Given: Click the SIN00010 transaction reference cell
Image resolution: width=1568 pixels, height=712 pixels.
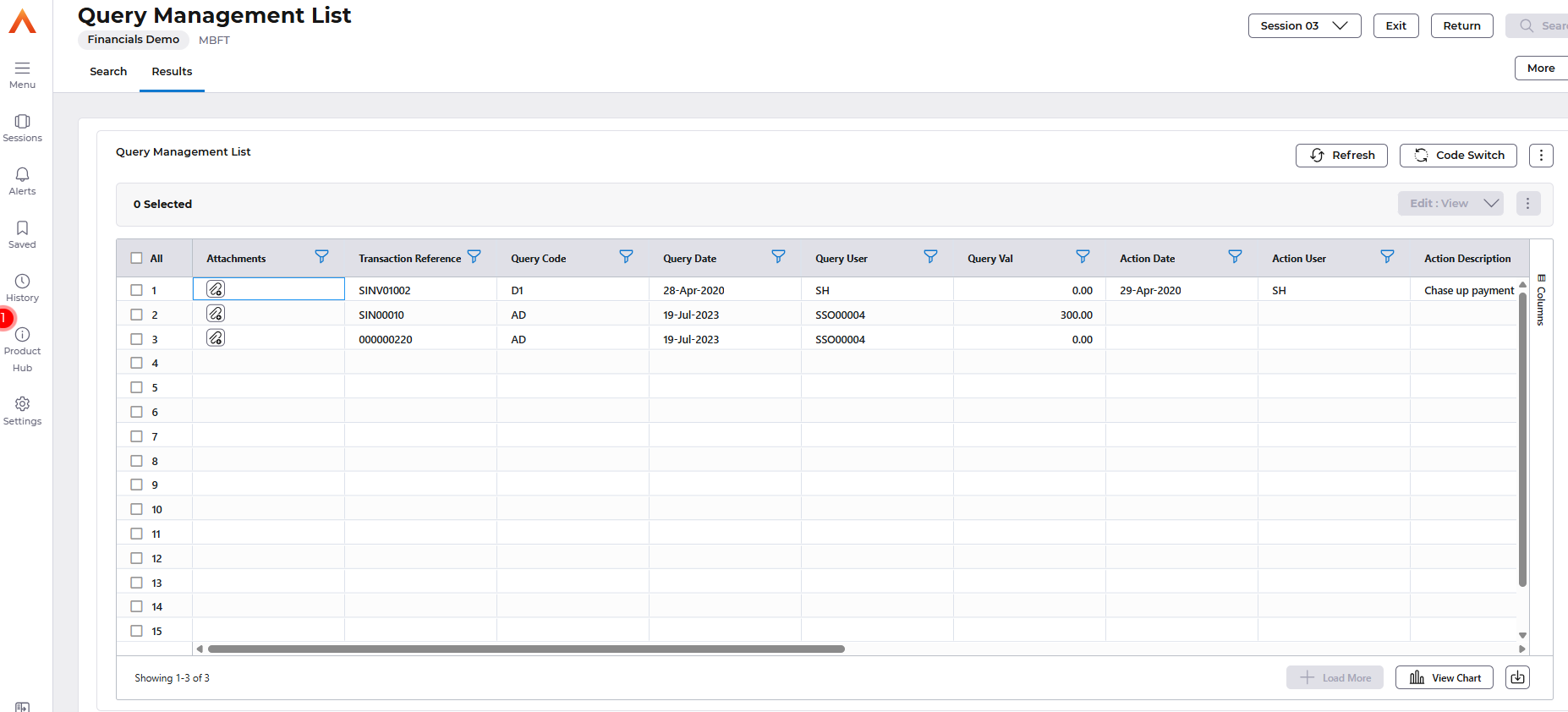Looking at the screenshot, I should click(420, 315).
